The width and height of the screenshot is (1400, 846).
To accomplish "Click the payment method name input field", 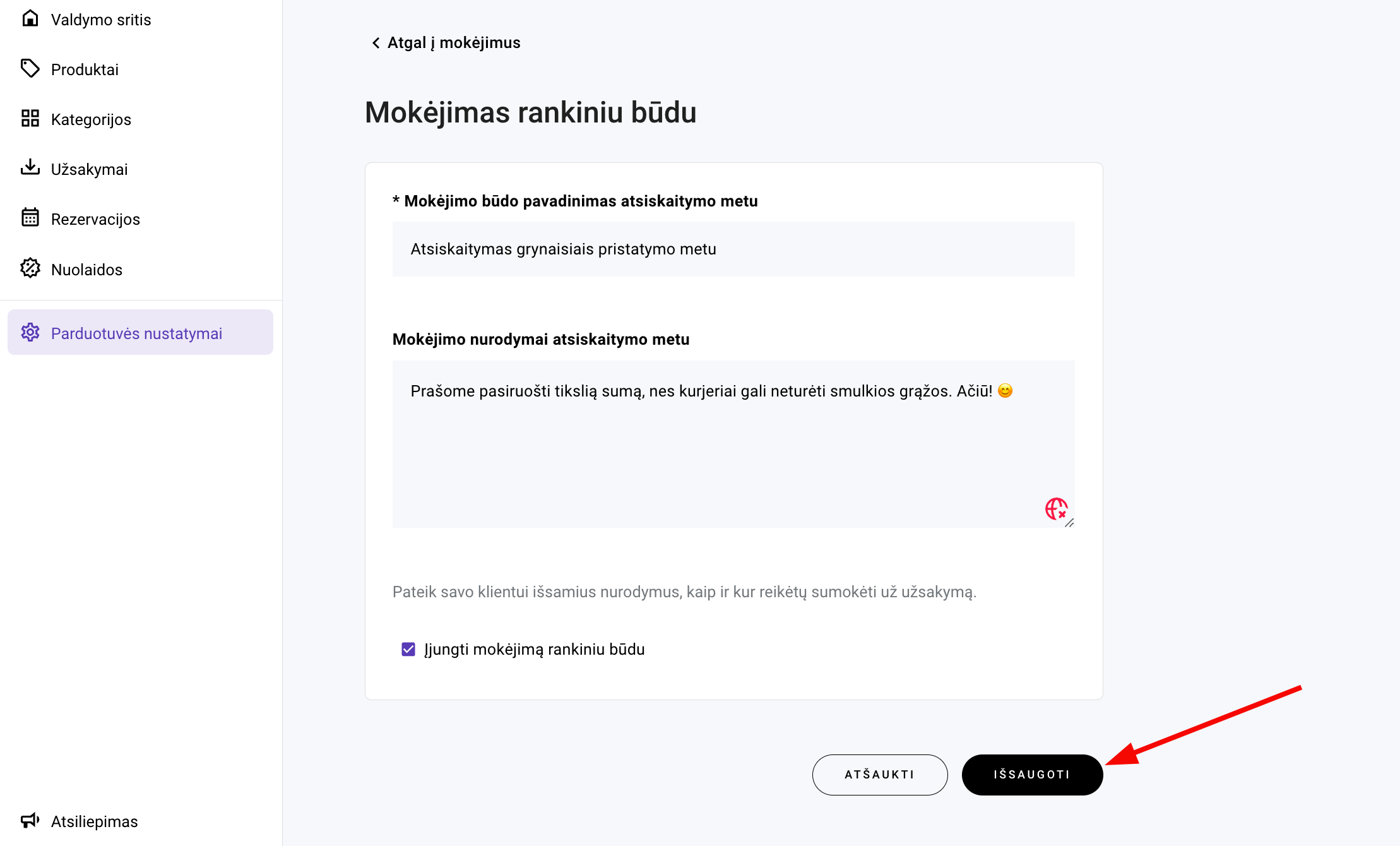I will (x=733, y=249).
